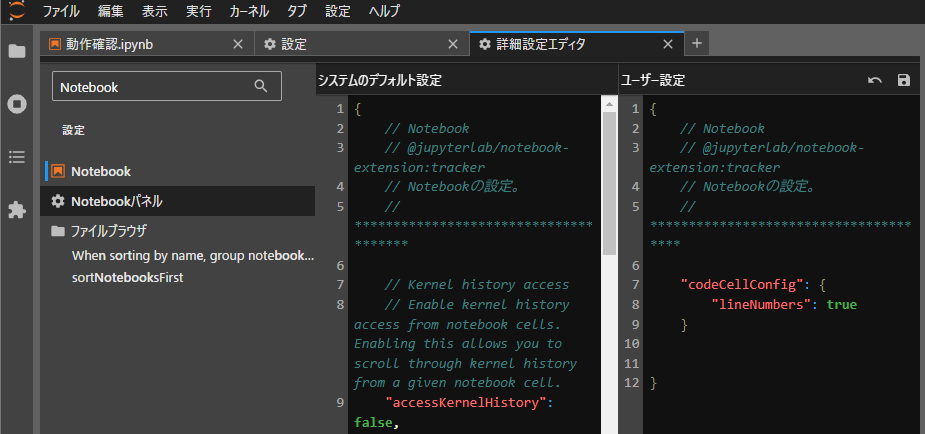Click "accessKernelHistory" in default settings
This screenshot has height=434, width=925.
[x=468, y=403]
